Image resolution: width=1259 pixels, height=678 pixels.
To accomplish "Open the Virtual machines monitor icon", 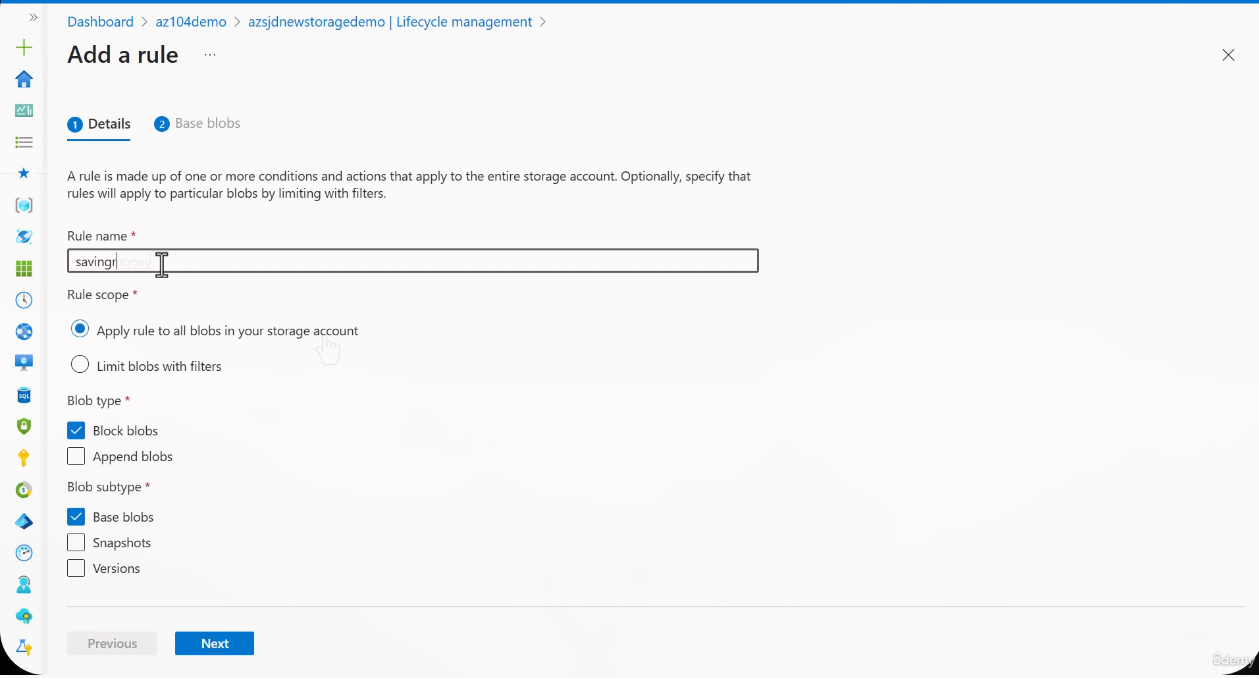I will [24, 363].
